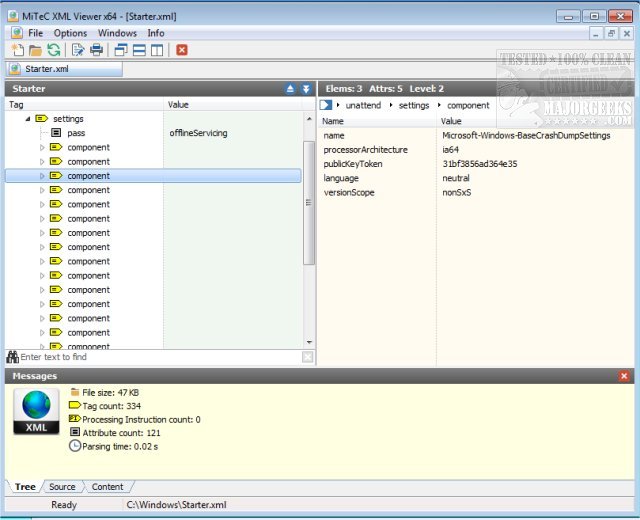
Task: Click the Open folder toolbar icon
Action: click(x=35, y=50)
